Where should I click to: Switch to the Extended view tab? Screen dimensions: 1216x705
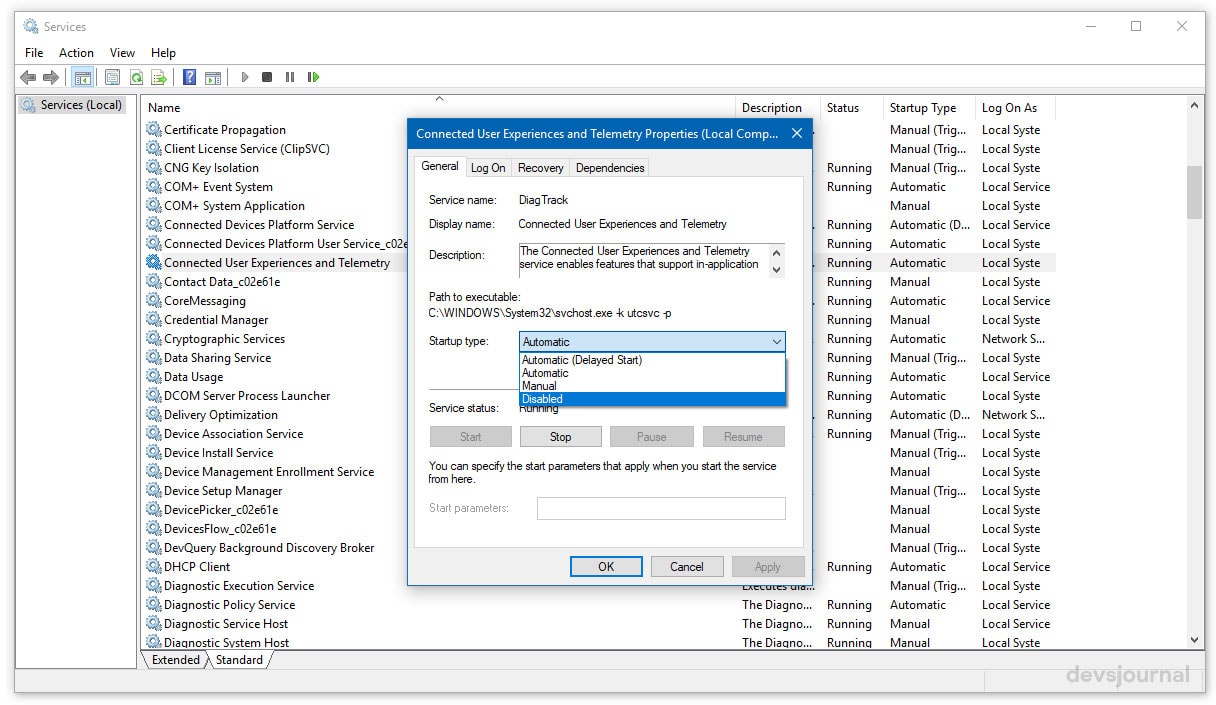click(x=176, y=660)
